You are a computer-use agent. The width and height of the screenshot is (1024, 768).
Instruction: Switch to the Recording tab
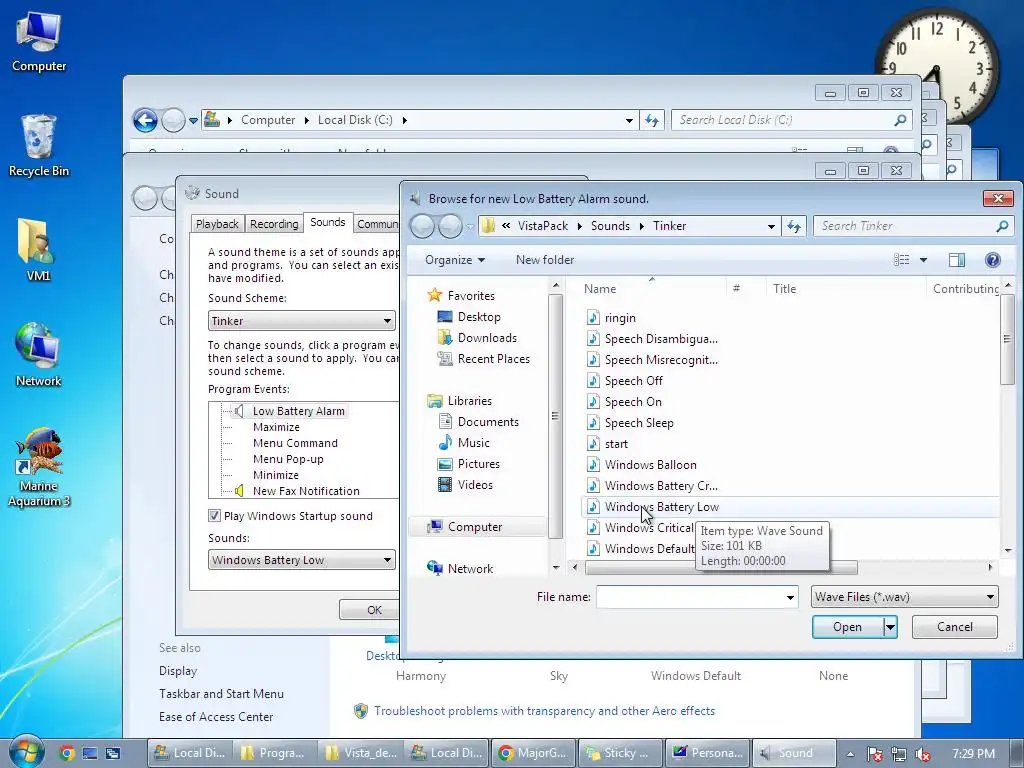click(274, 224)
